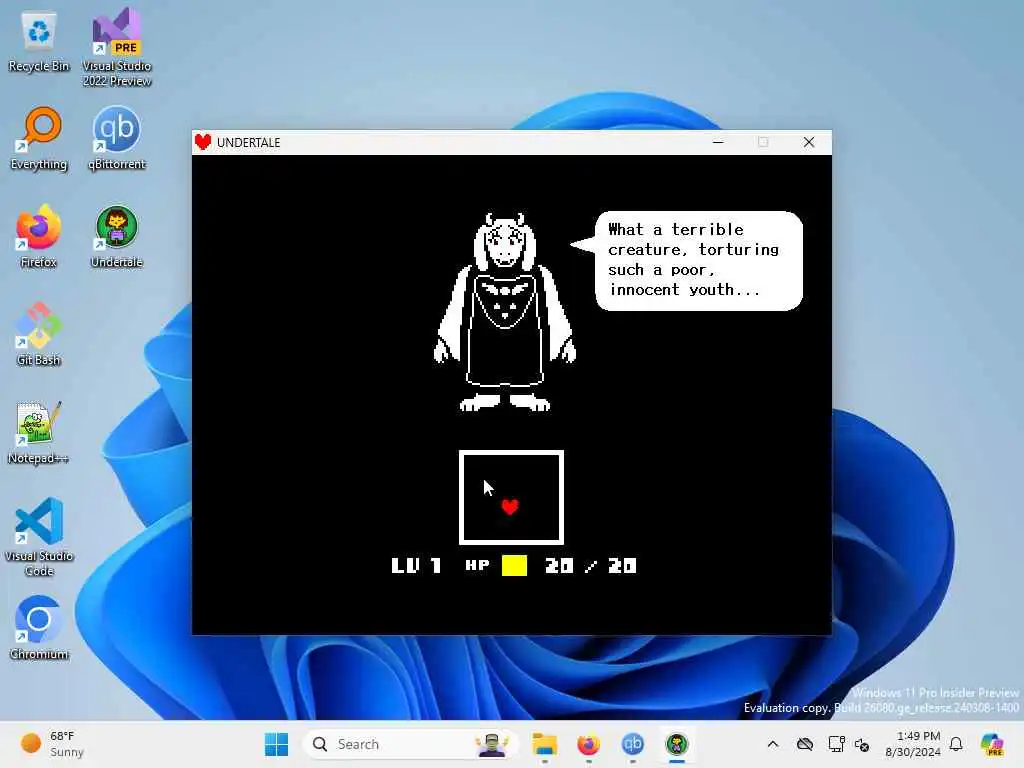Screen dimensions: 1024x768
Task: Click the Toriel character sprite
Action: click(505, 312)
